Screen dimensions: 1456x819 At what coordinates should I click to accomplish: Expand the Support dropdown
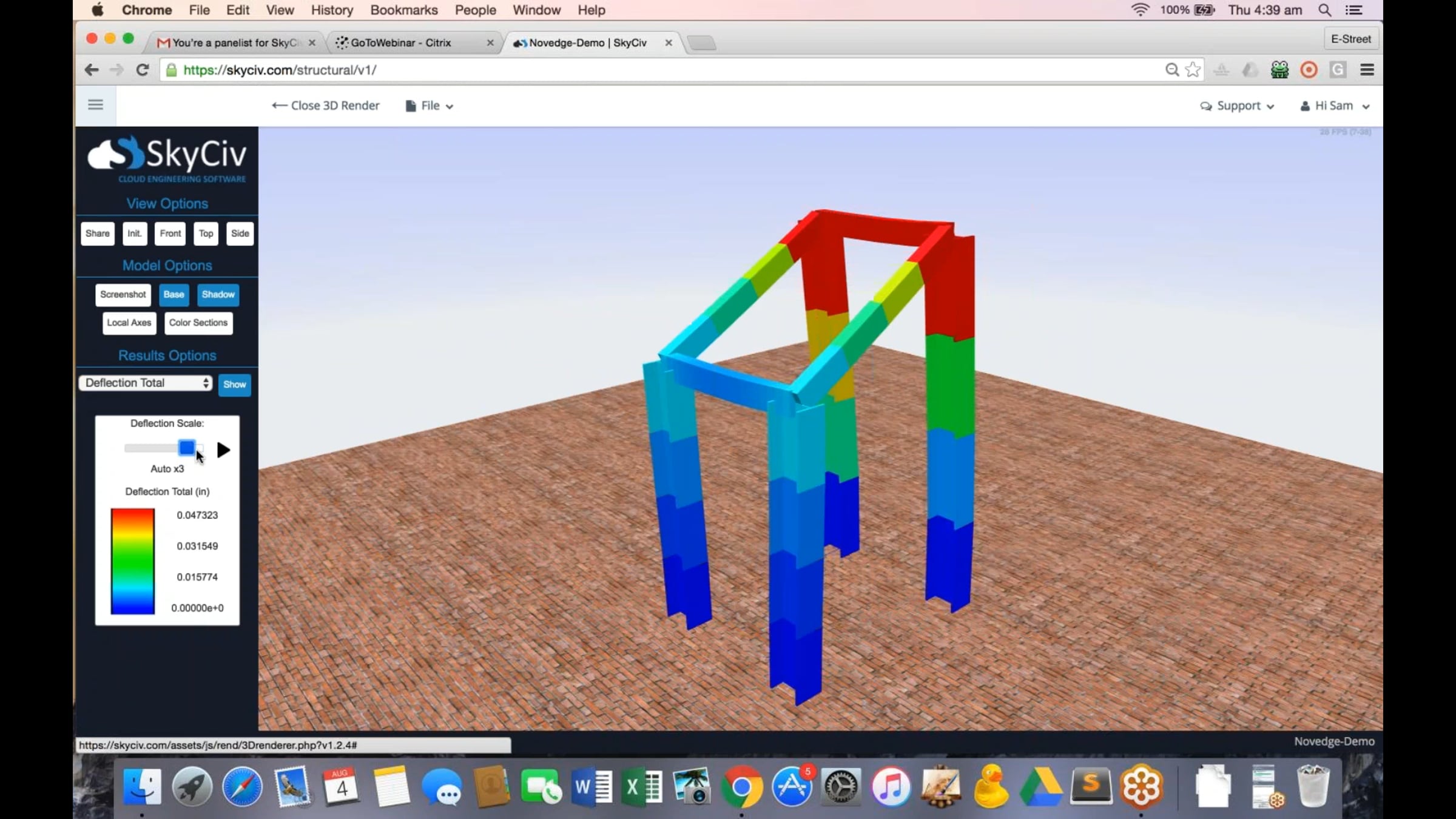coord(1237,106)
